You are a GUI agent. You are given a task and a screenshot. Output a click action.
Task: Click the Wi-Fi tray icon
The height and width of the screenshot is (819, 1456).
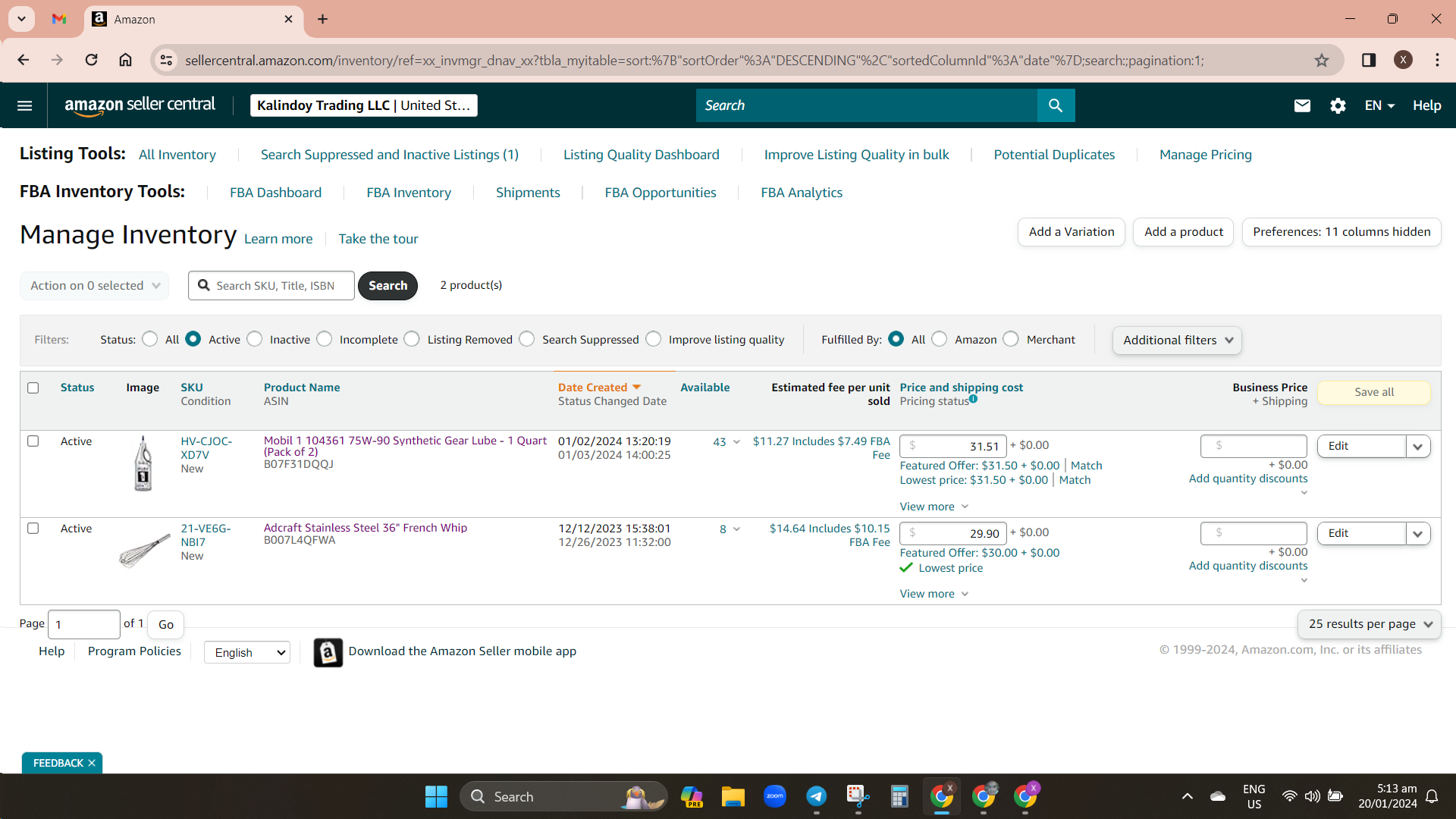pyautogui.click(x=1289, y=796)
